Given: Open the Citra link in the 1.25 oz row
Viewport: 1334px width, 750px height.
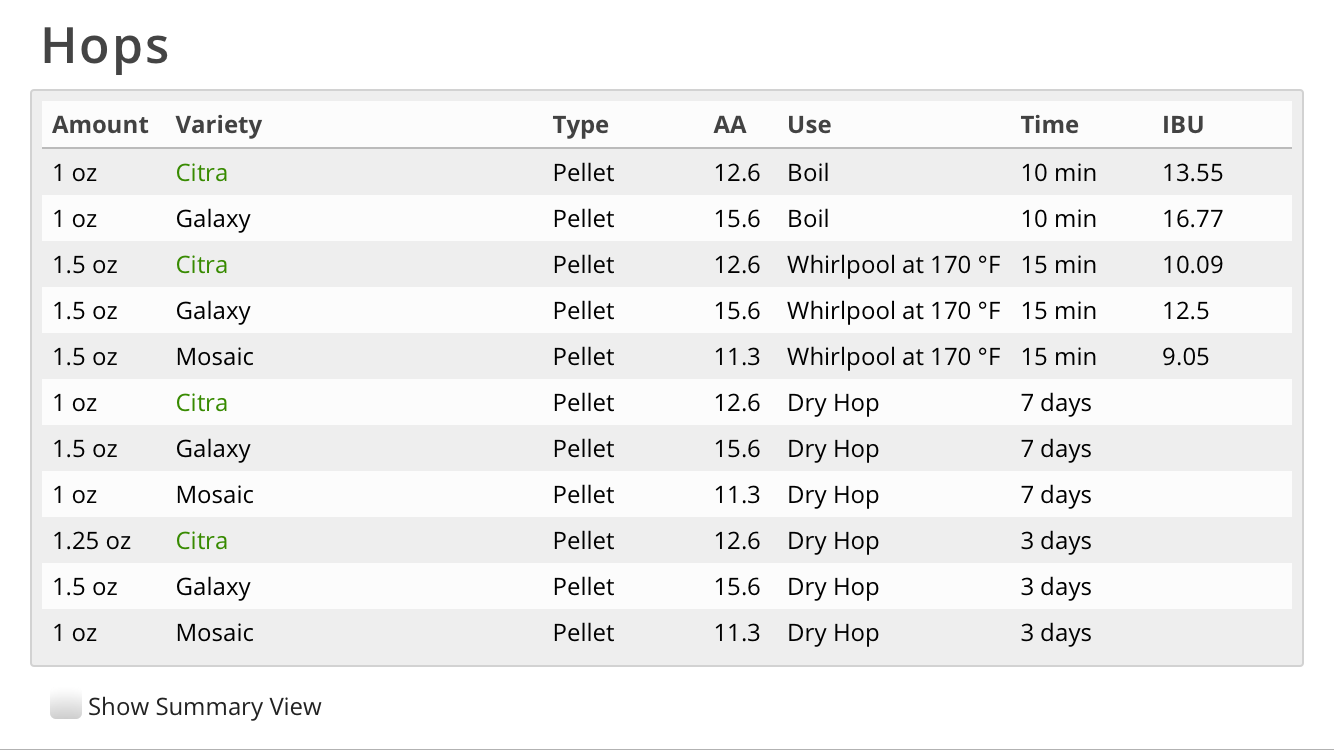Looking at the screenshot, I should pyautogui.click(x=202, y=541).
